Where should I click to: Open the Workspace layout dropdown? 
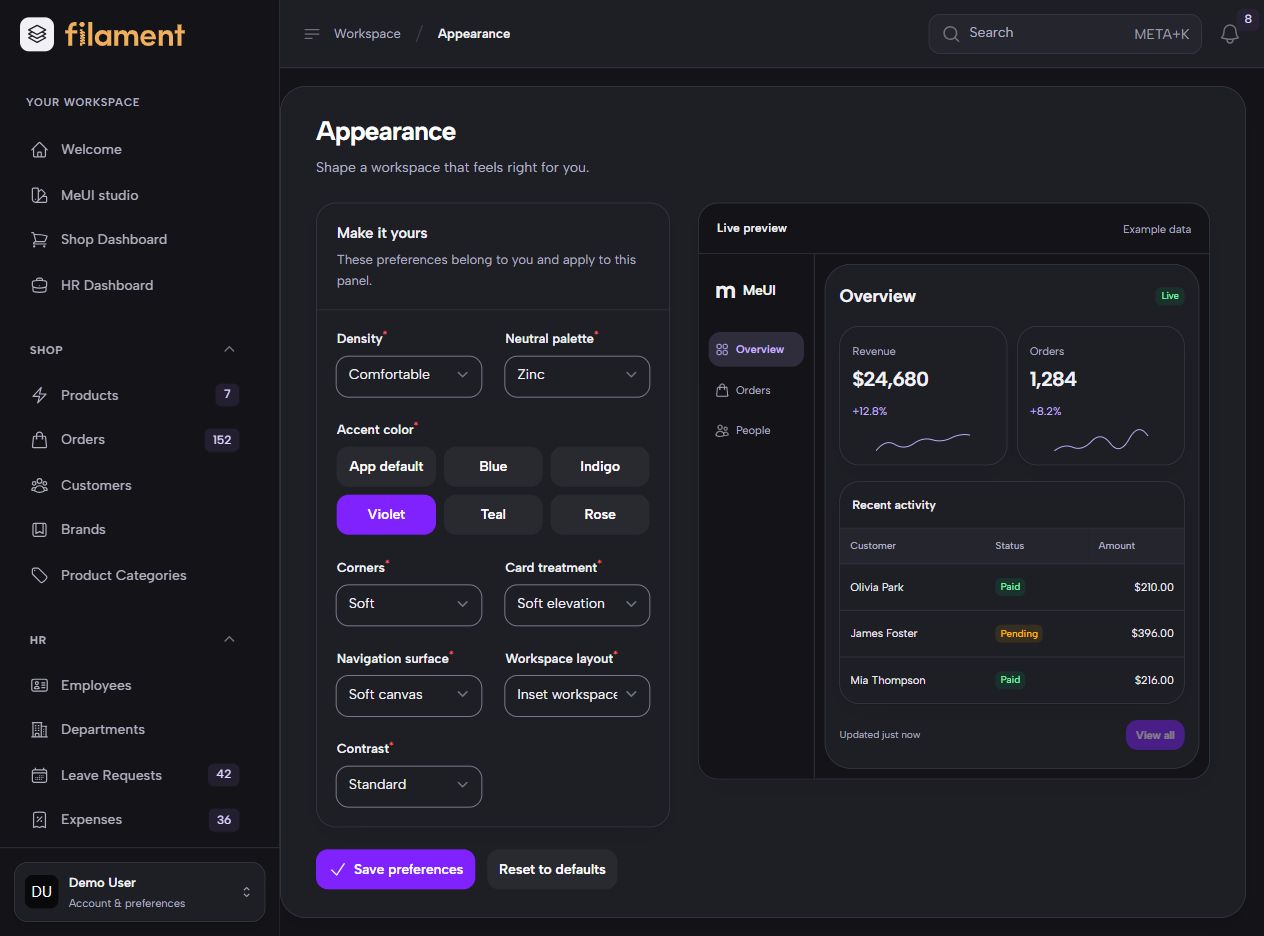coord(577,696)
